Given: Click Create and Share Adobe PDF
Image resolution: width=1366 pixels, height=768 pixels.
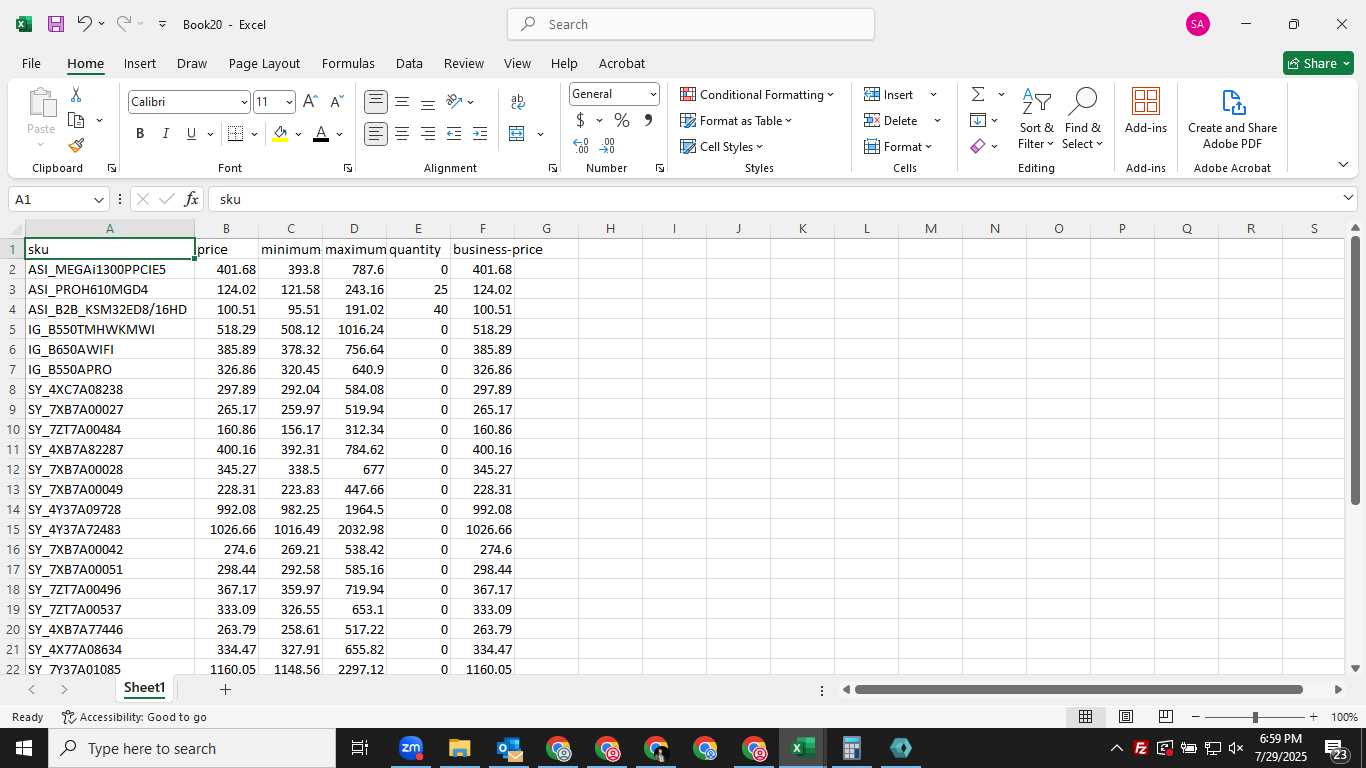Looking at the screenshot, I should pos(1232,120).
